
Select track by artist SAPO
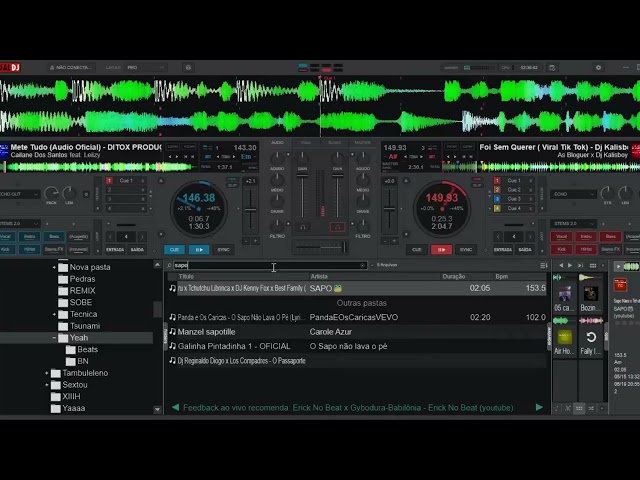(357, 288)
